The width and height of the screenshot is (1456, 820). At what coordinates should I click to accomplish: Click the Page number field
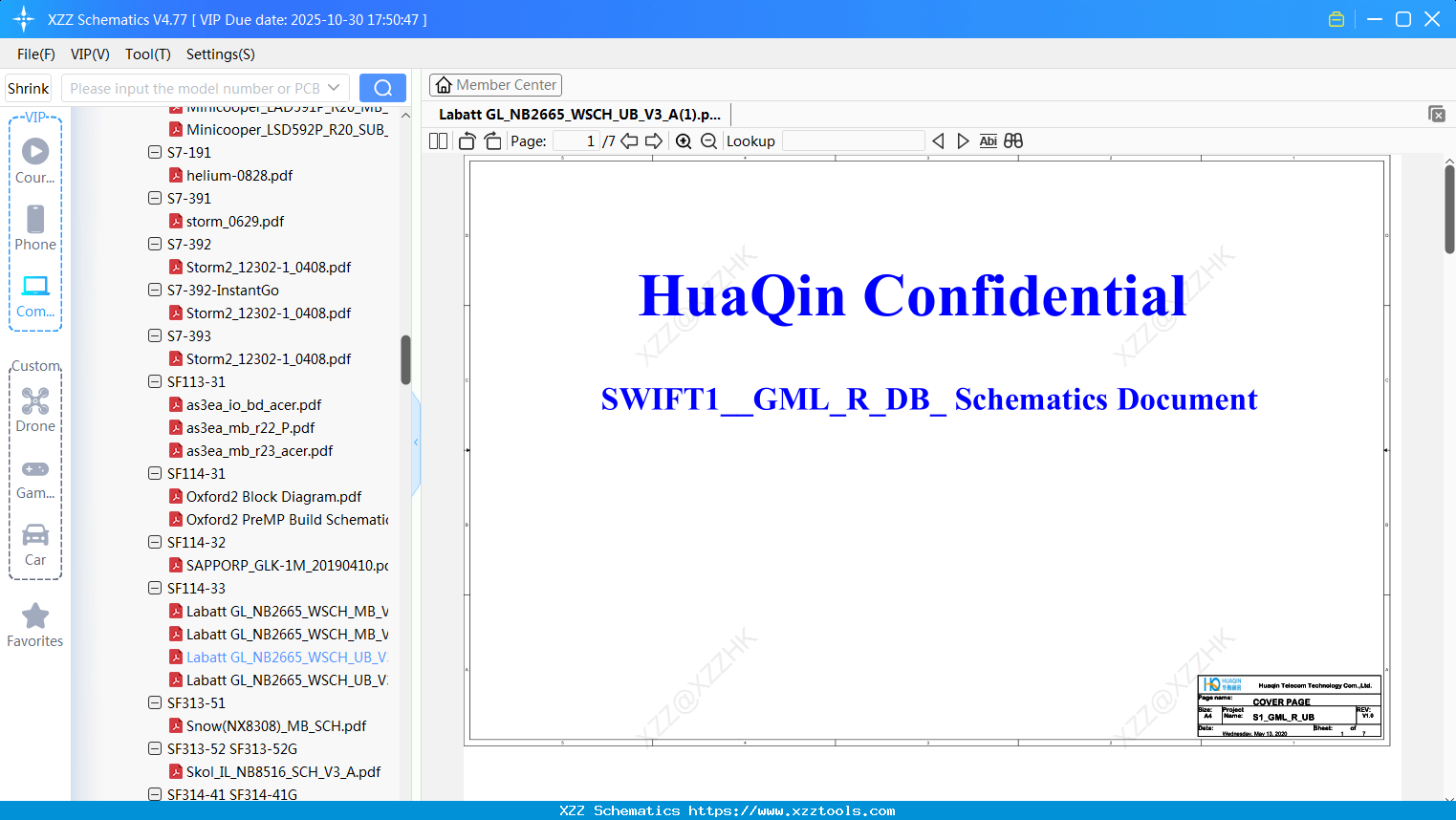[576, 141]
